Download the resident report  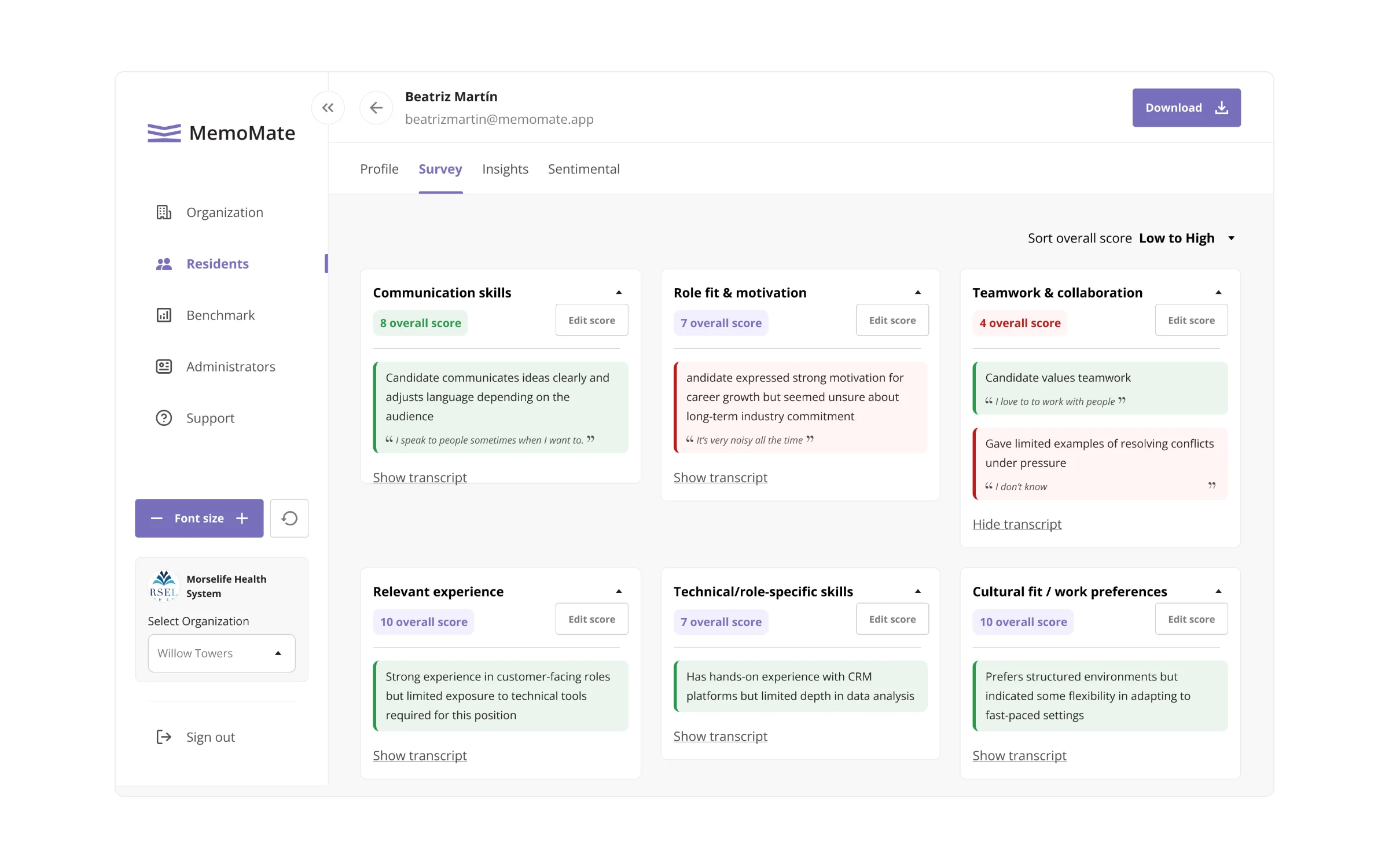pos(1186,108)
